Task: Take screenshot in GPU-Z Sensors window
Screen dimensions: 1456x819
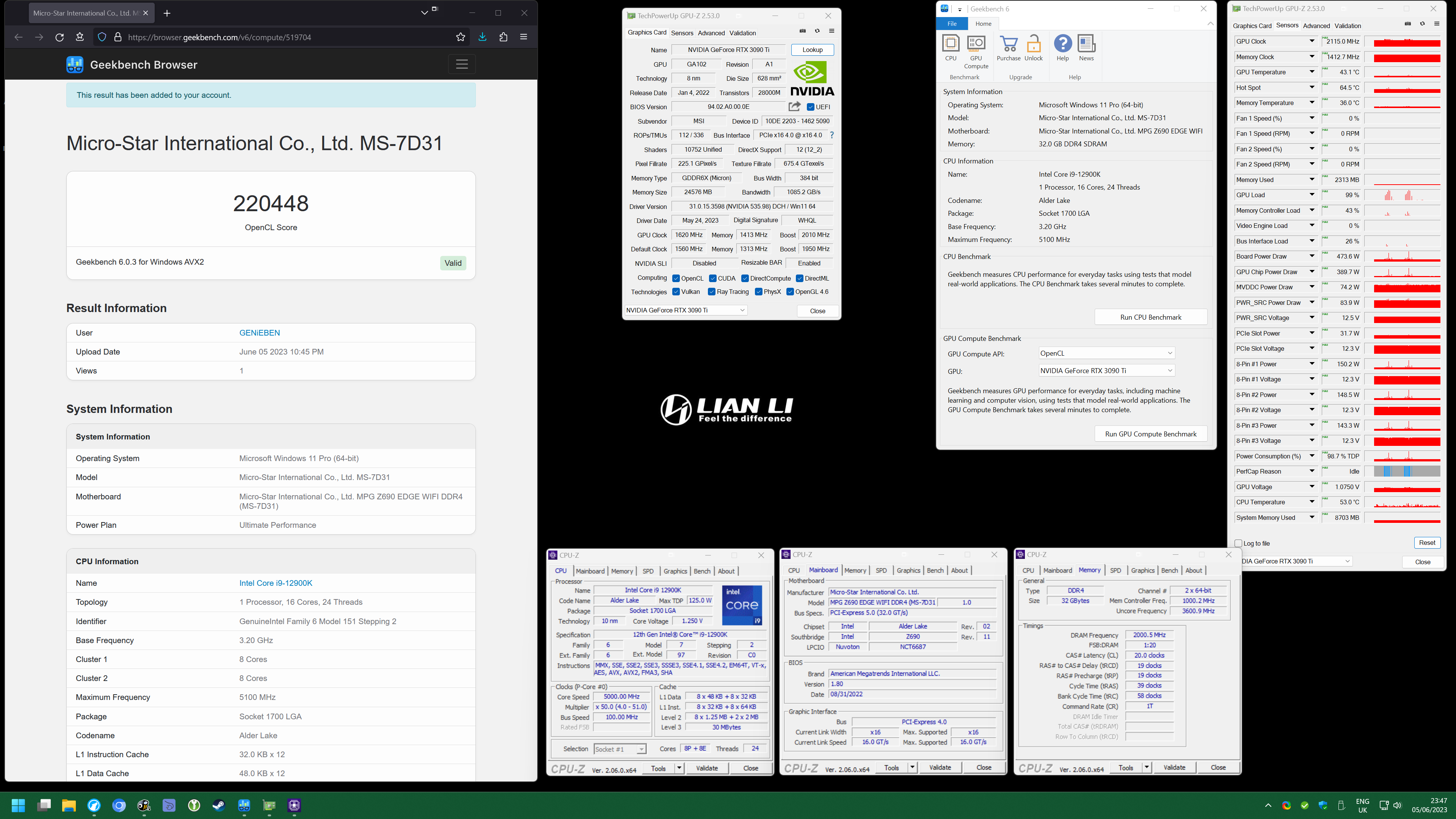Action: [1408, 24]
